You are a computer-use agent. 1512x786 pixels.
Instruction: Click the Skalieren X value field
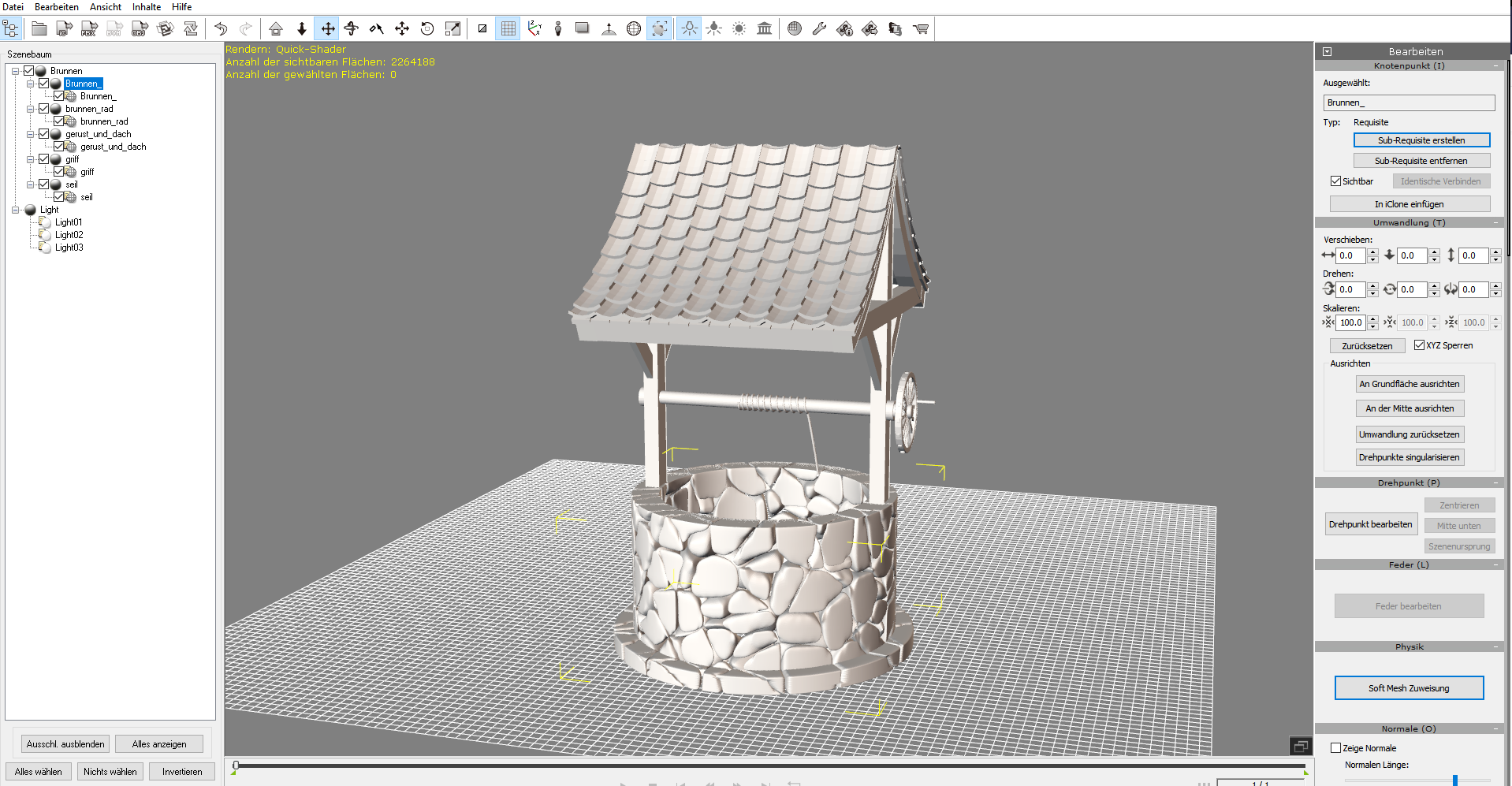click(x=1351, y=322)
